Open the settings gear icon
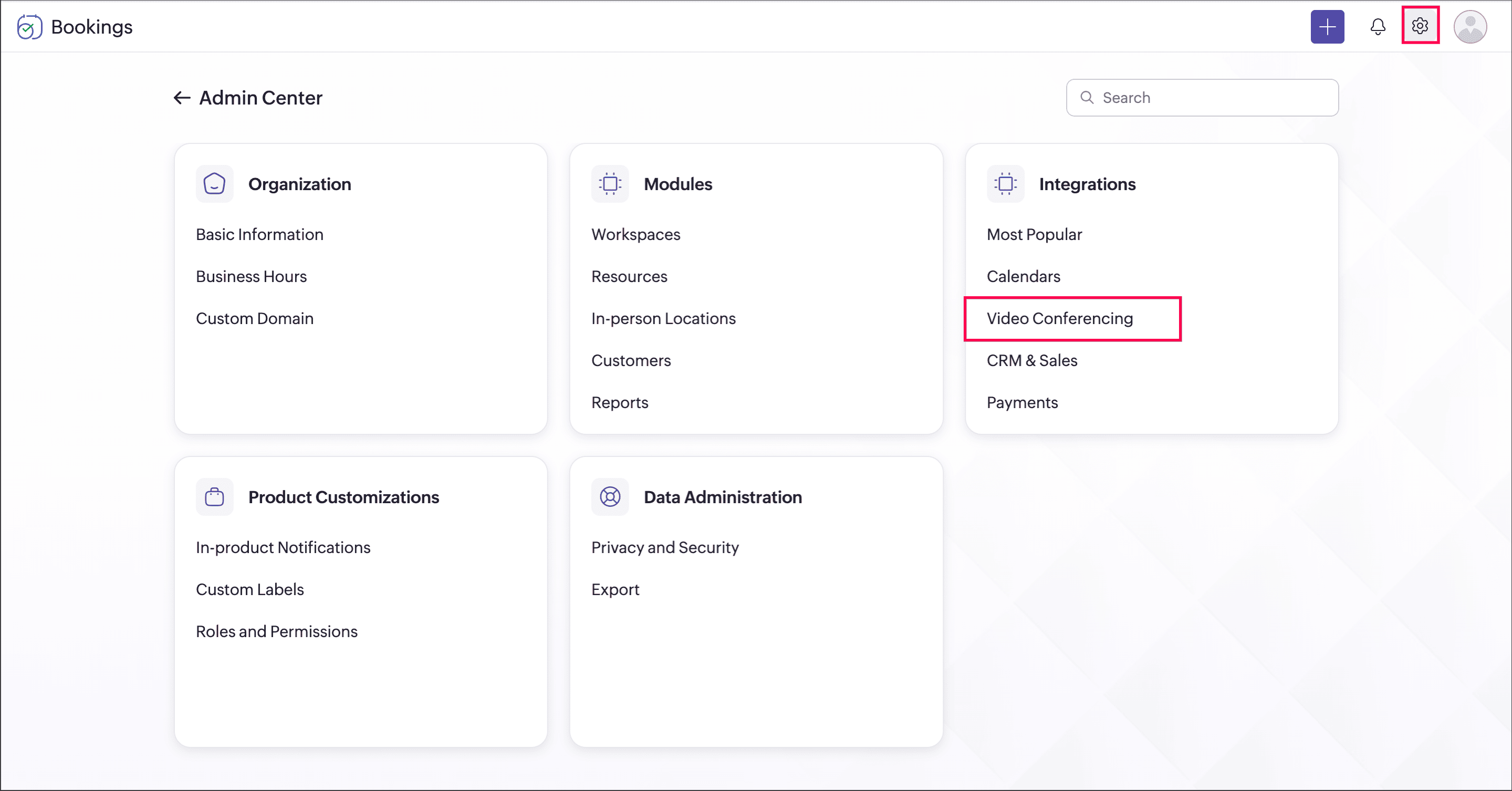This screenshot has width=1512, height=791. click(1420, 26)
